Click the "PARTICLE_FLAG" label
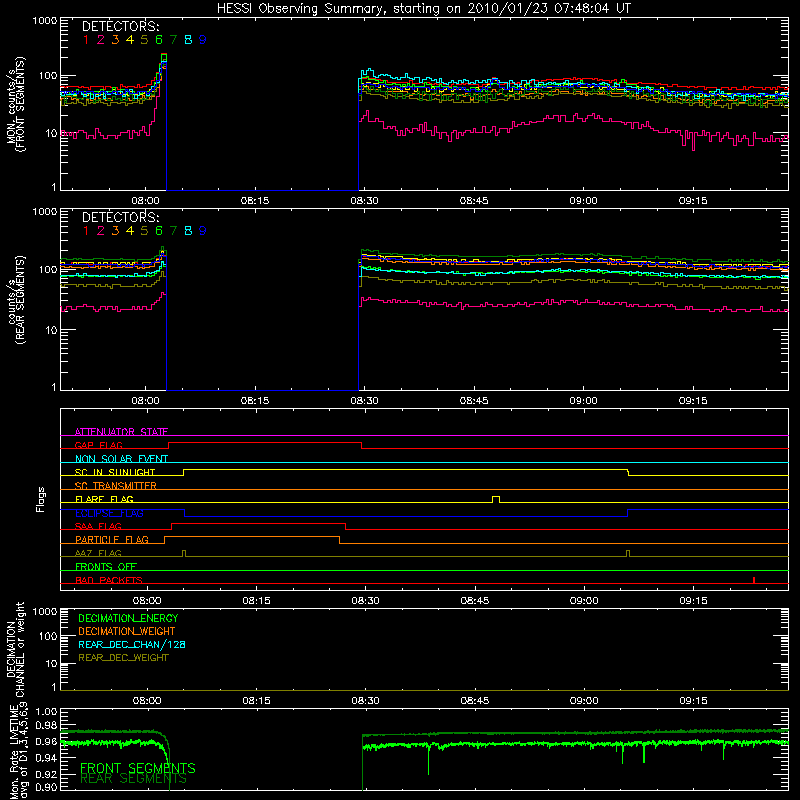800x800 pixels. [112, 539]
